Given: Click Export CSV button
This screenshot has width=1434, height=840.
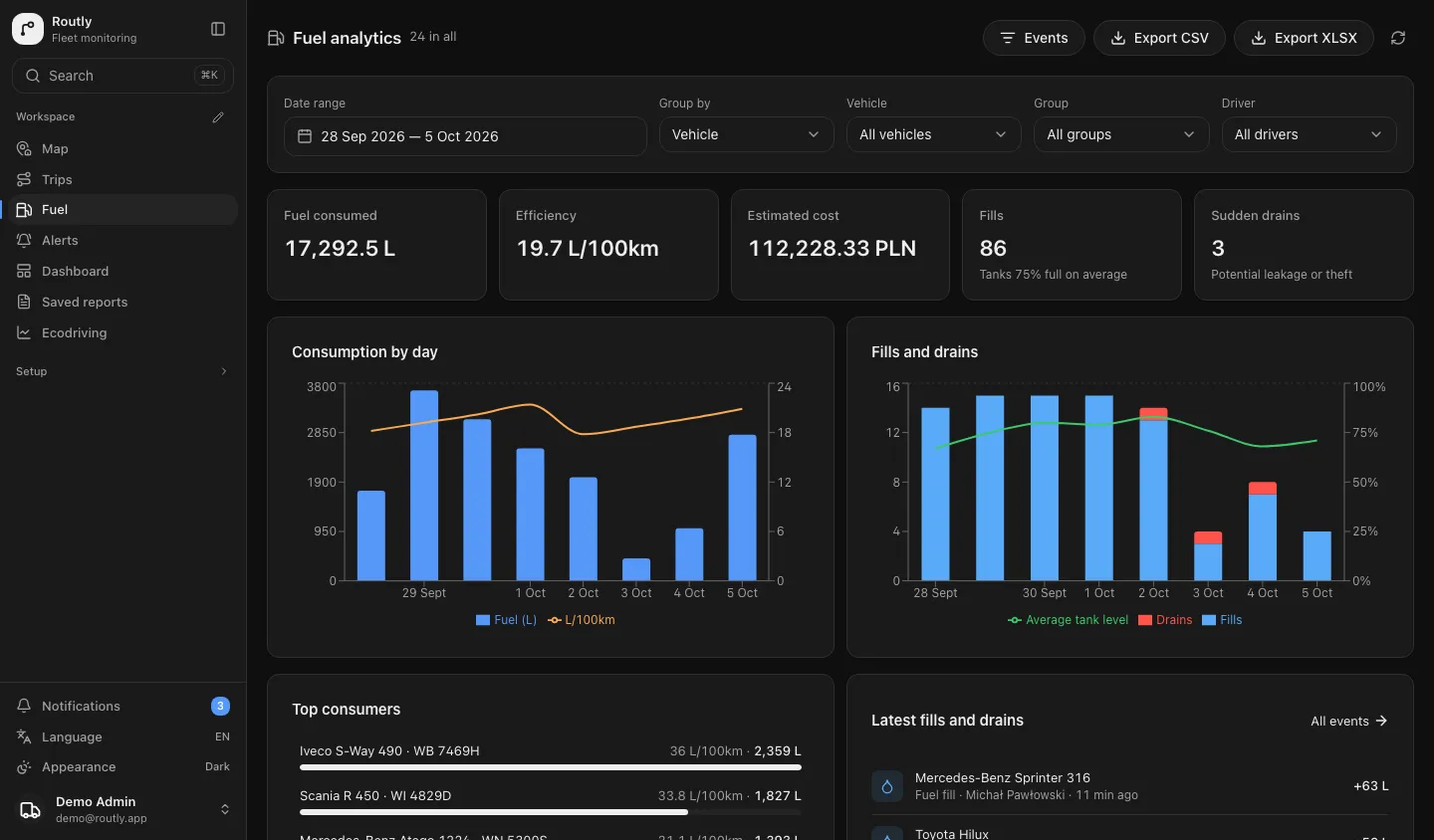Looking at the screenshot, I should [x=1159, y=38].
